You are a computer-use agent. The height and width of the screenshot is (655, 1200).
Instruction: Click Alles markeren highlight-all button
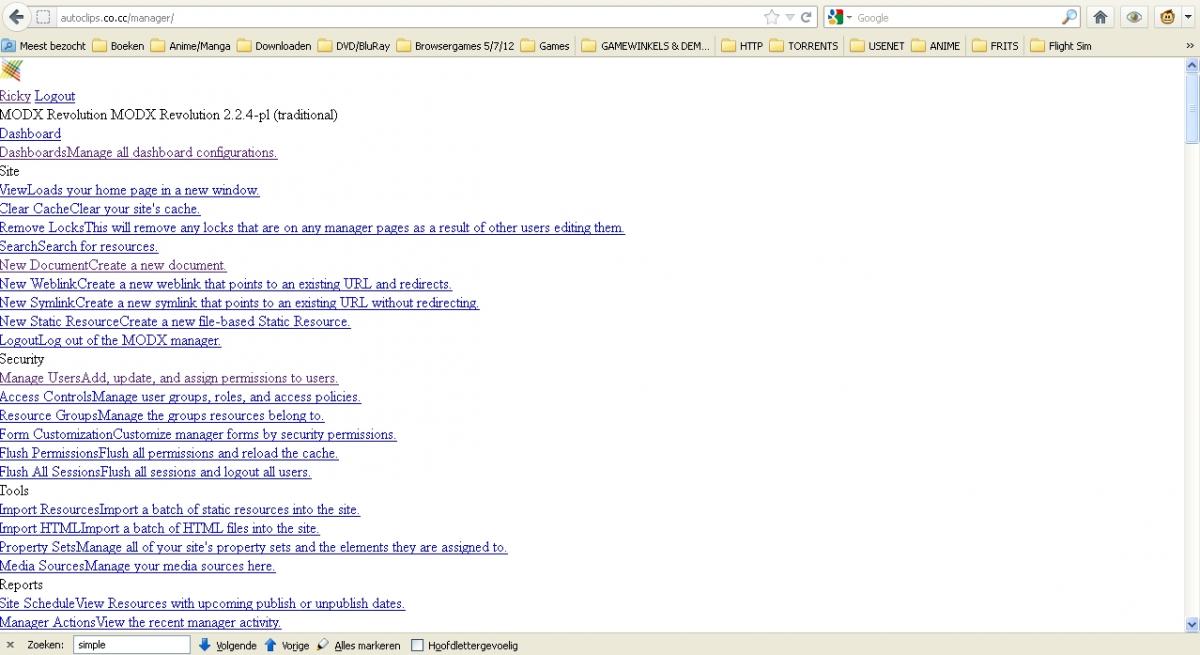pyautogui.click(x=358, y=646)
